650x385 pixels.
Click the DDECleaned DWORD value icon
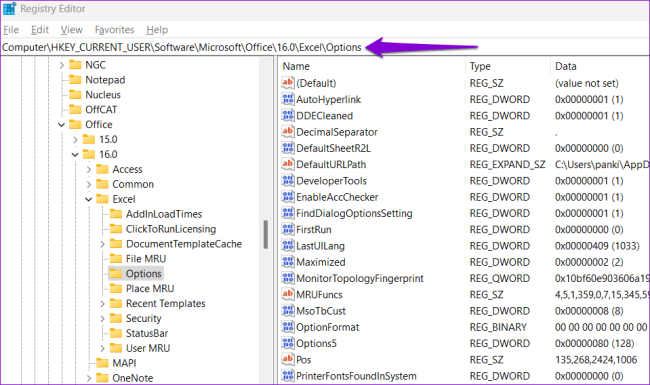(x=288, y=115)
